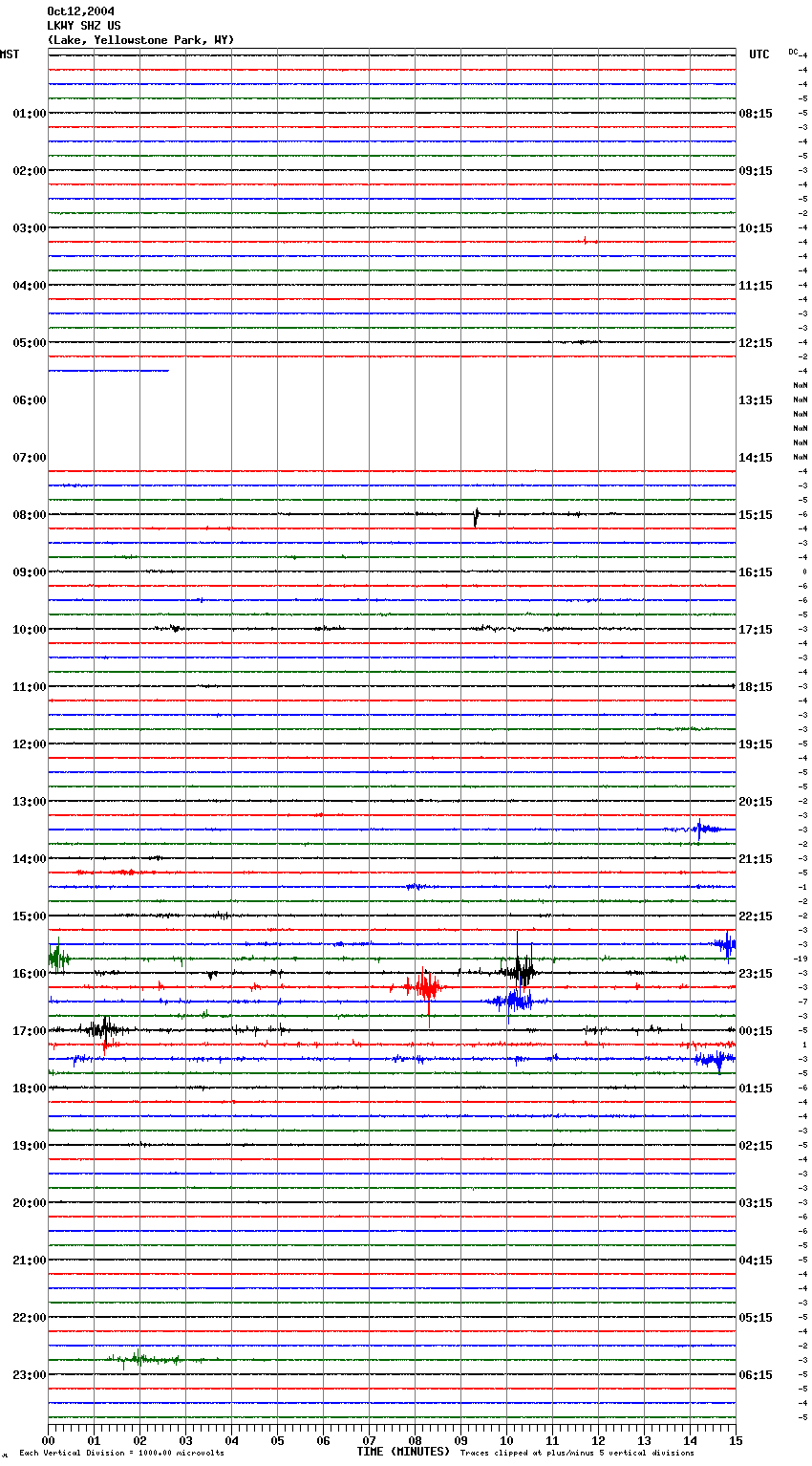Click the green burst on 22:45 trace
This screenshot has width=812, height=1466.
click(x=143, y=1359)
